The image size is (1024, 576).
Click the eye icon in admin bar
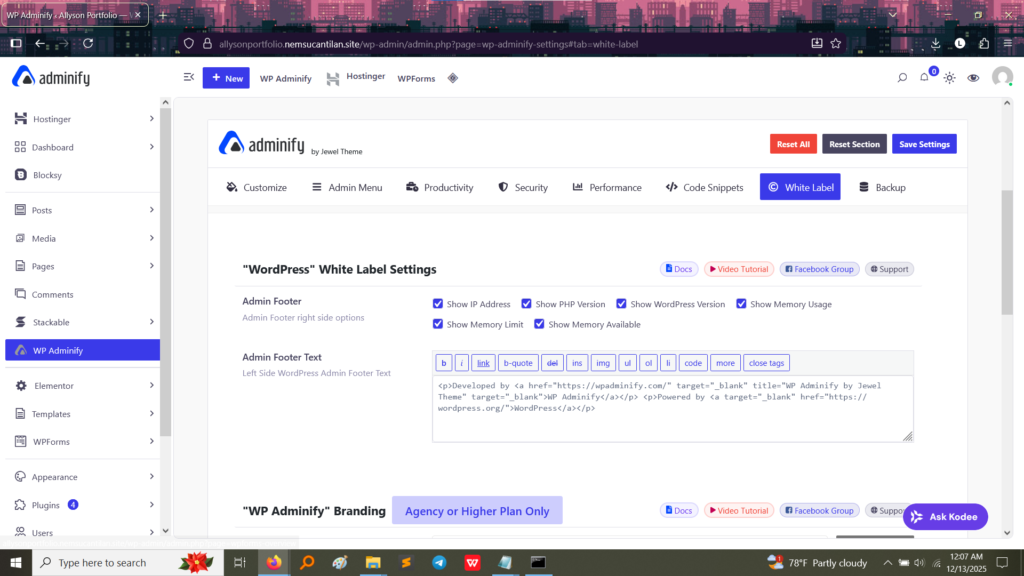point(973,78)
